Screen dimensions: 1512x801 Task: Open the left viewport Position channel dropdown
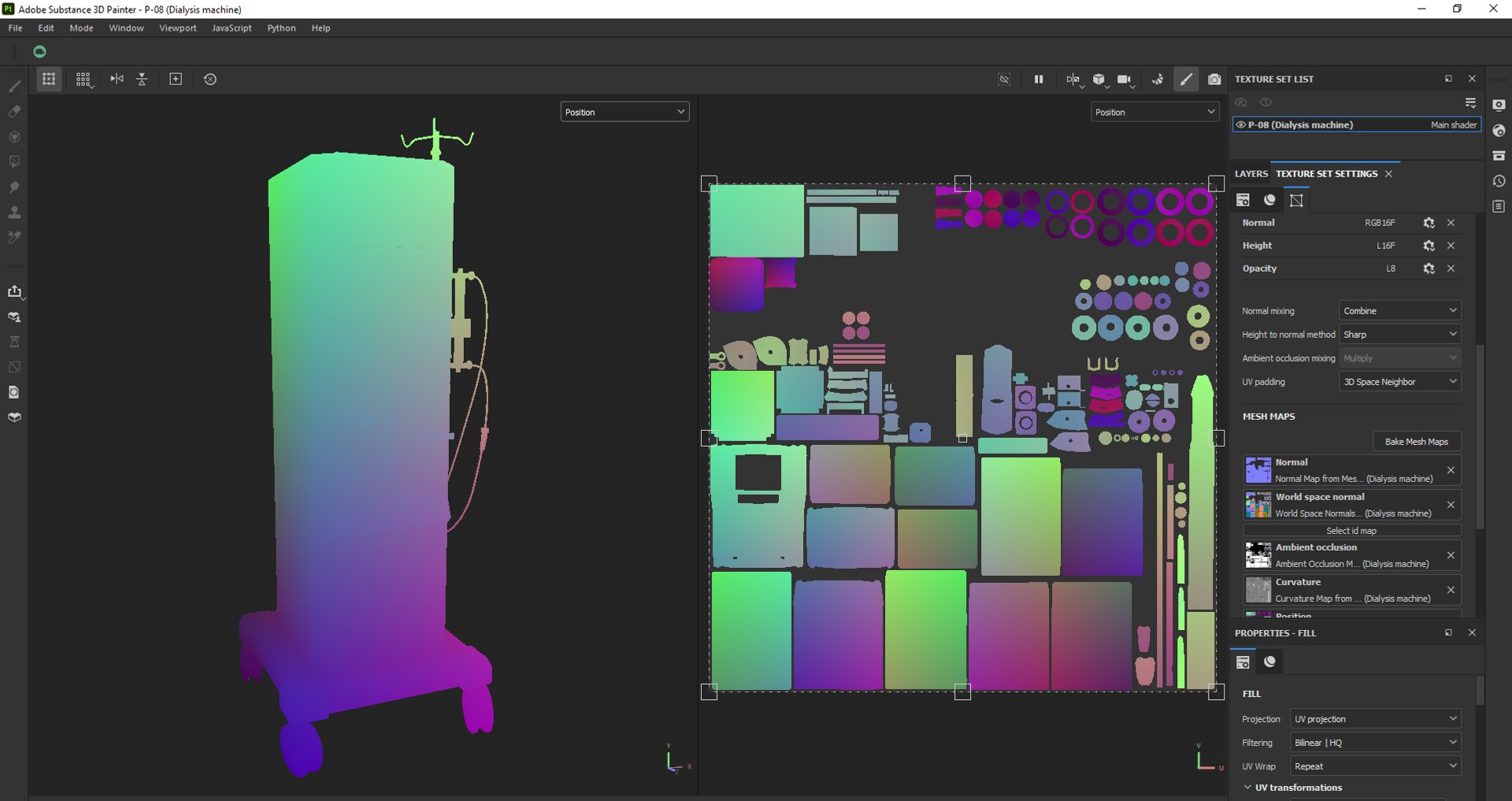point(624,112)
